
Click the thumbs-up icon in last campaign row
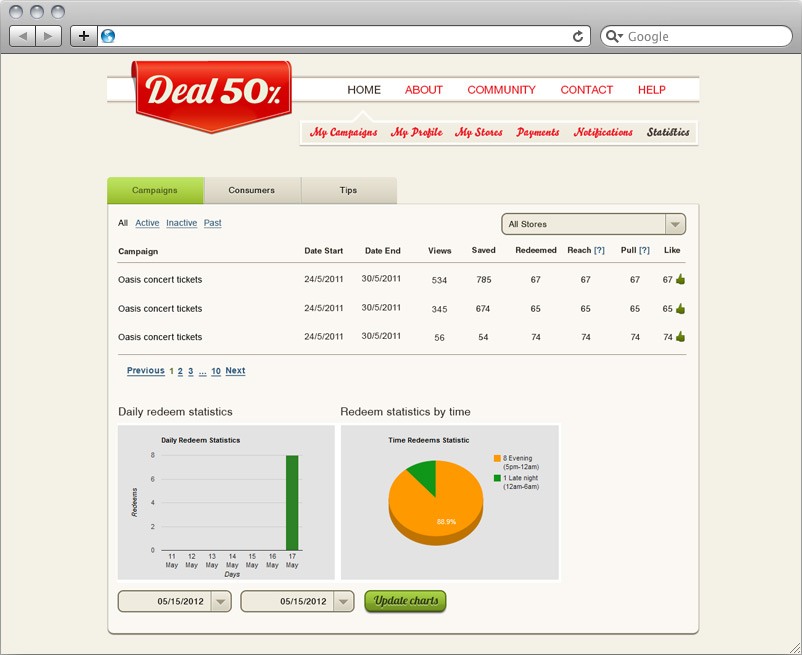point(681,338)
